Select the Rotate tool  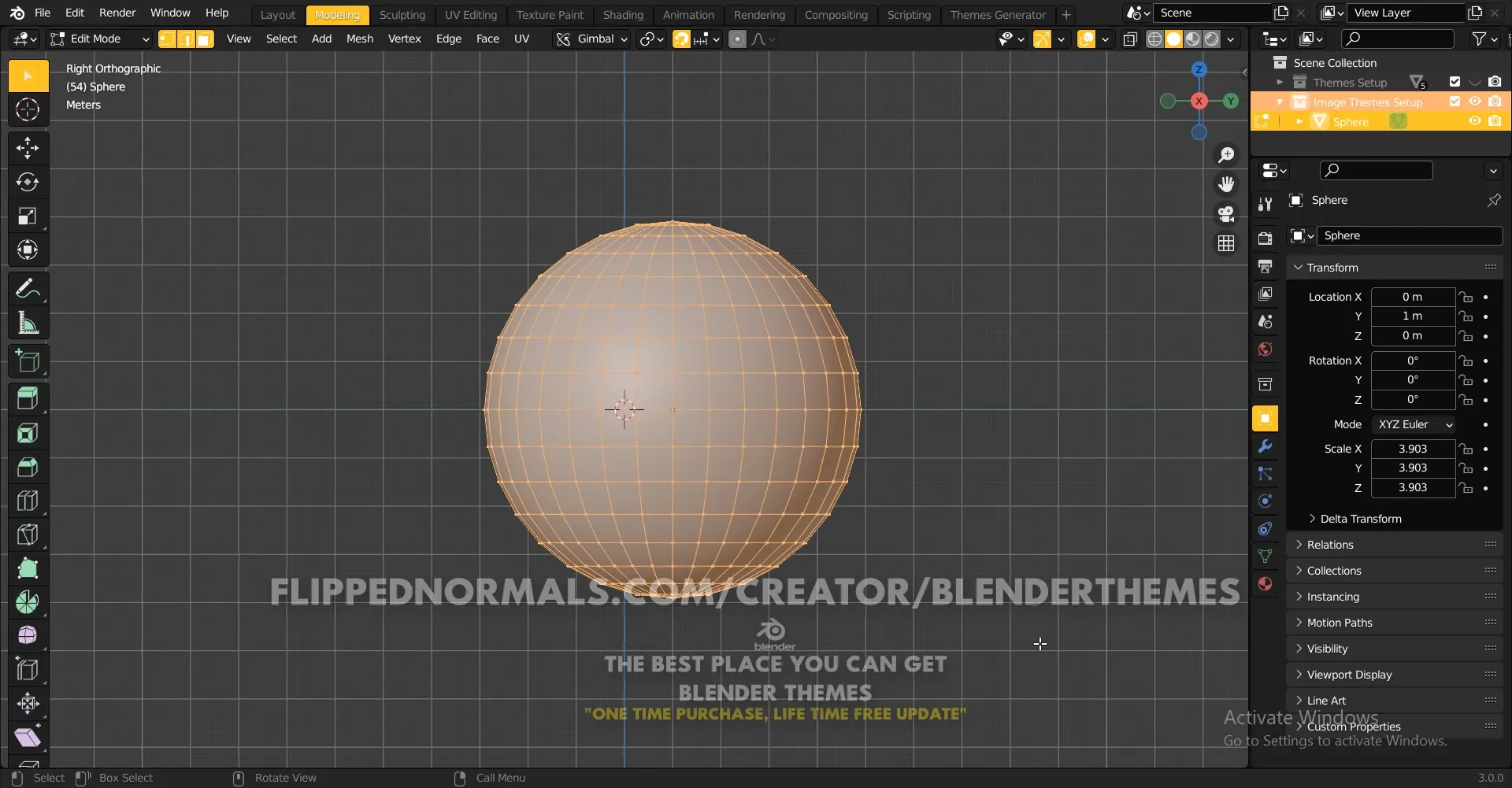28,182
